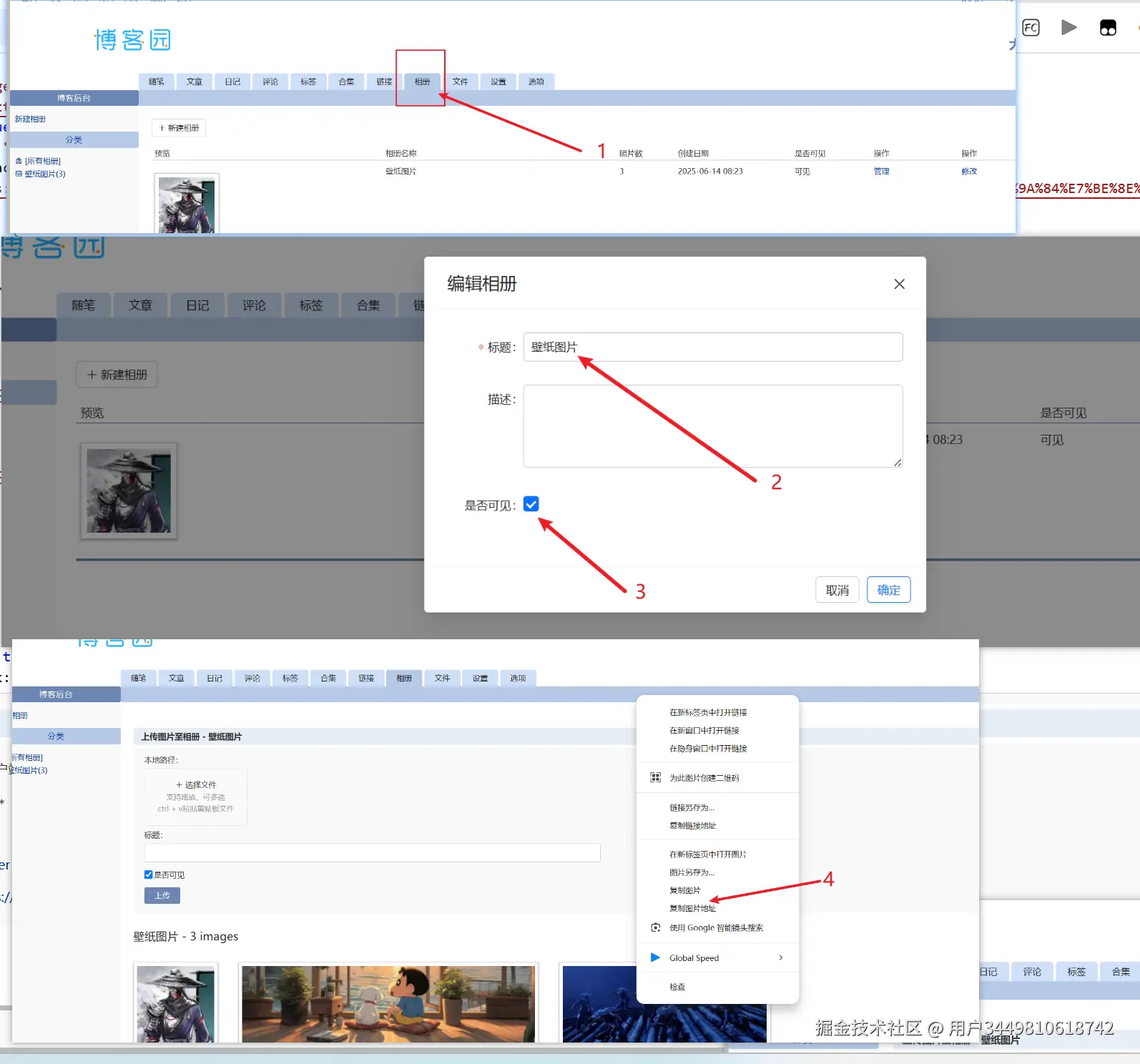Select [所有相册] in top sidebar

(x=42, y=161)
